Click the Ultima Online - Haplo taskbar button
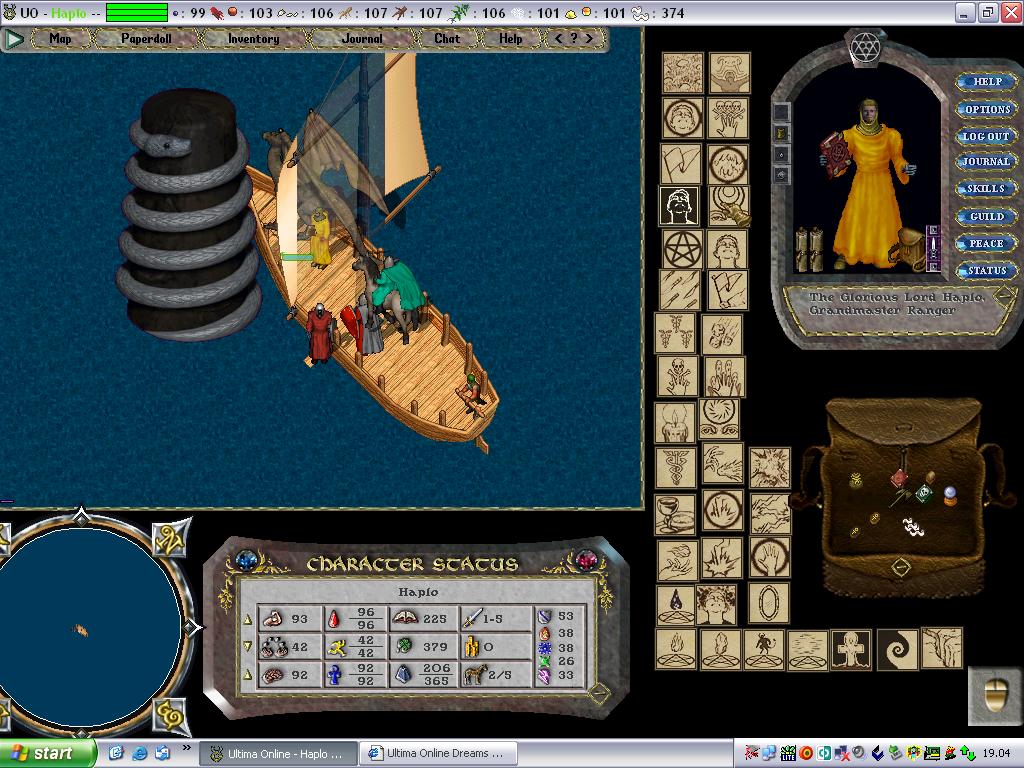 pos(278,754)
